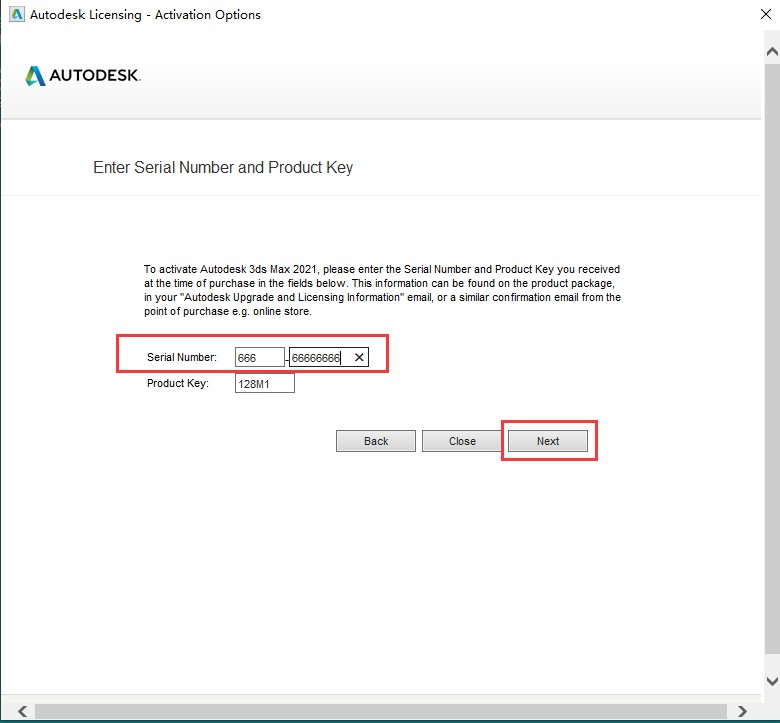Viewport: 780px width, 723px height.
Task: Select the Product Key field showing 128M1
Action: click(x=265, y=383)
